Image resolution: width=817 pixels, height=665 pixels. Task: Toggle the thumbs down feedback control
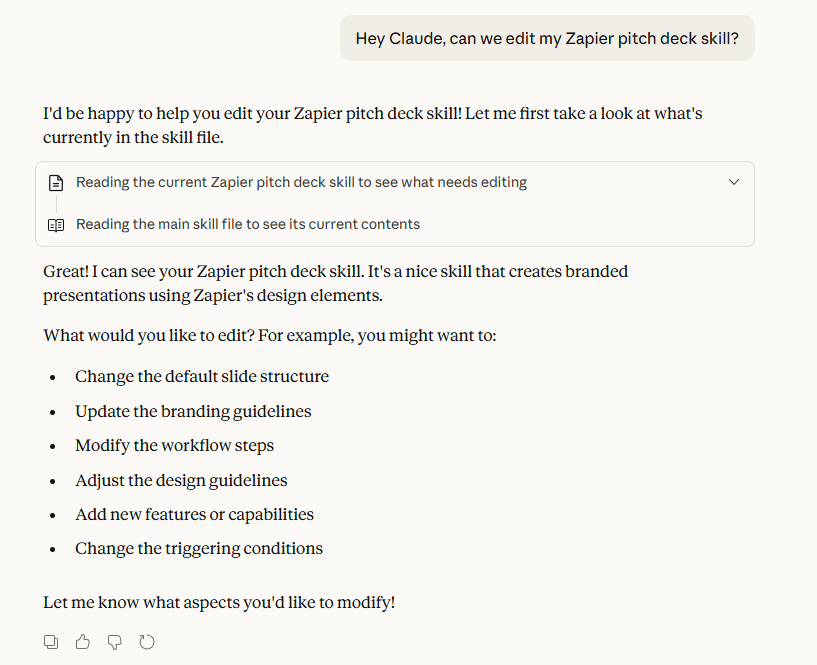click(114, 641)
